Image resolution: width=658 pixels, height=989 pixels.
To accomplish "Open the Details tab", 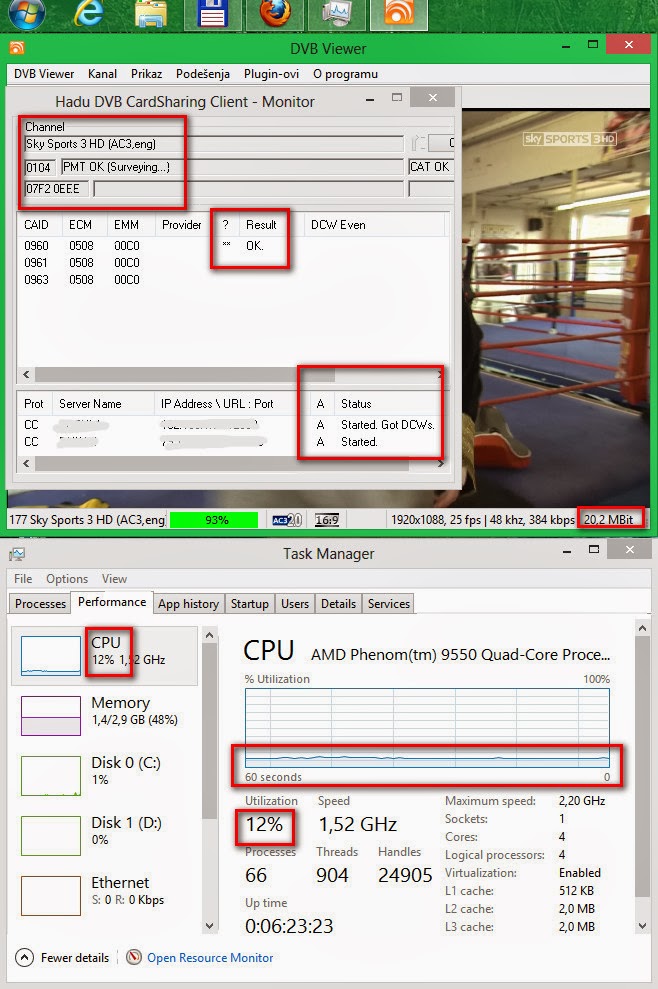I will (x=338, y=604).
